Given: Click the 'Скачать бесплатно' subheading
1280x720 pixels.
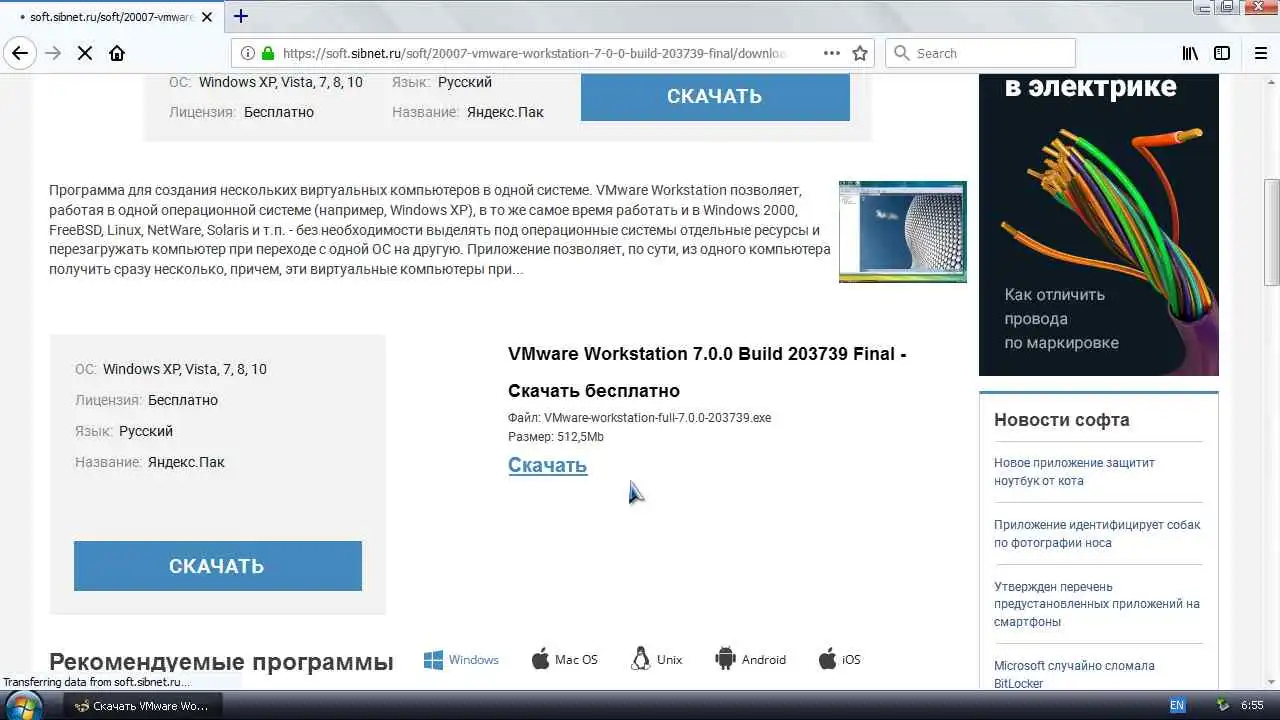Looking at the screenshot, I should coord(594,391).
